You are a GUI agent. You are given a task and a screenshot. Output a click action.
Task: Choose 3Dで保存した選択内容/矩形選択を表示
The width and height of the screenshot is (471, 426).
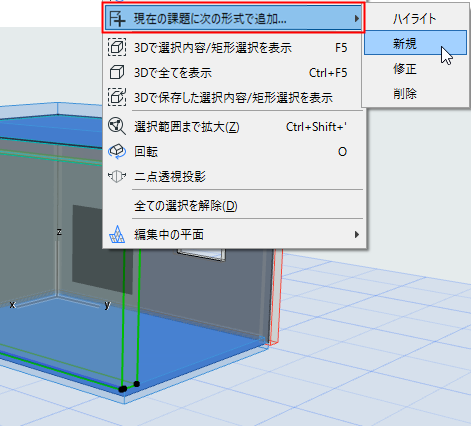click(x=233, y=97)
